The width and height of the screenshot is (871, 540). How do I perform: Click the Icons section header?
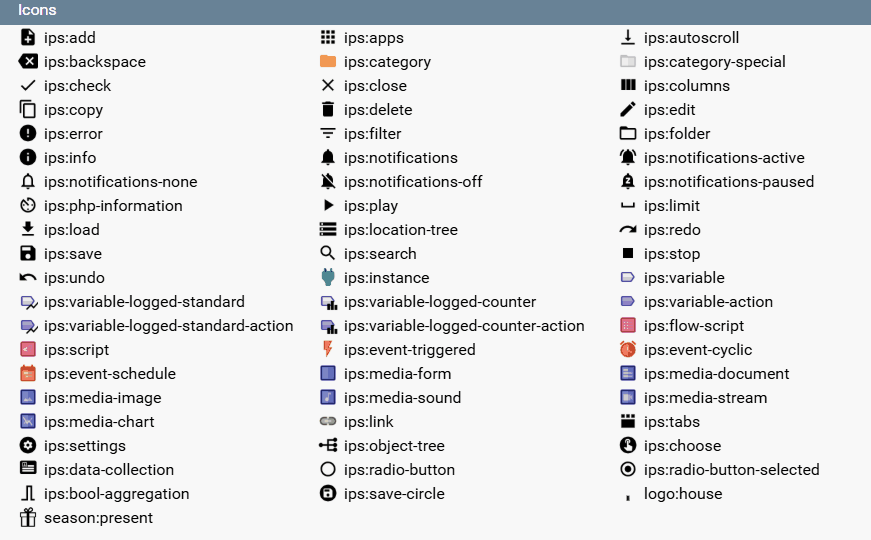pos(38,10)
